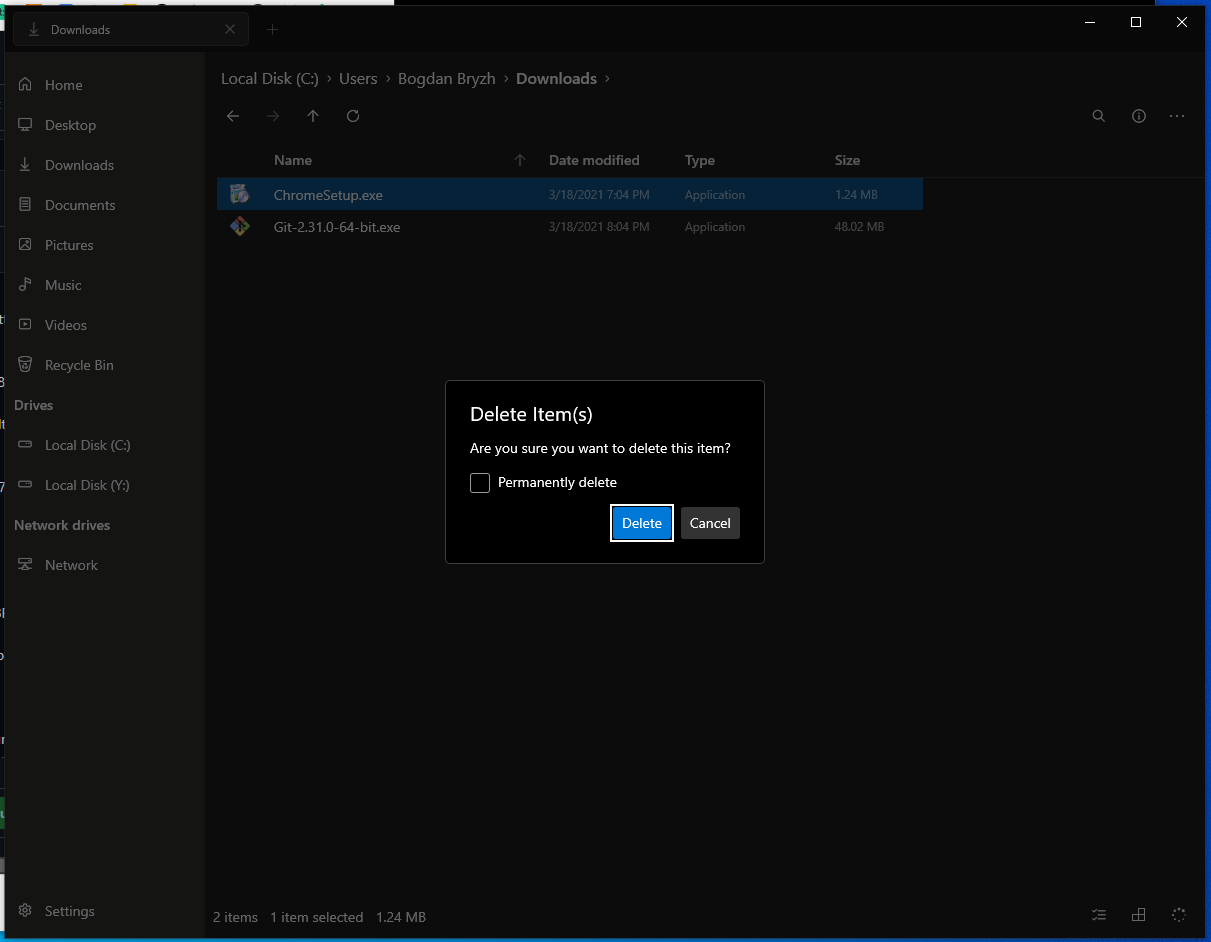The image size is (1211, 942).
Task: Select the ChromeSetup.exe file name
Action: [328, 195]
